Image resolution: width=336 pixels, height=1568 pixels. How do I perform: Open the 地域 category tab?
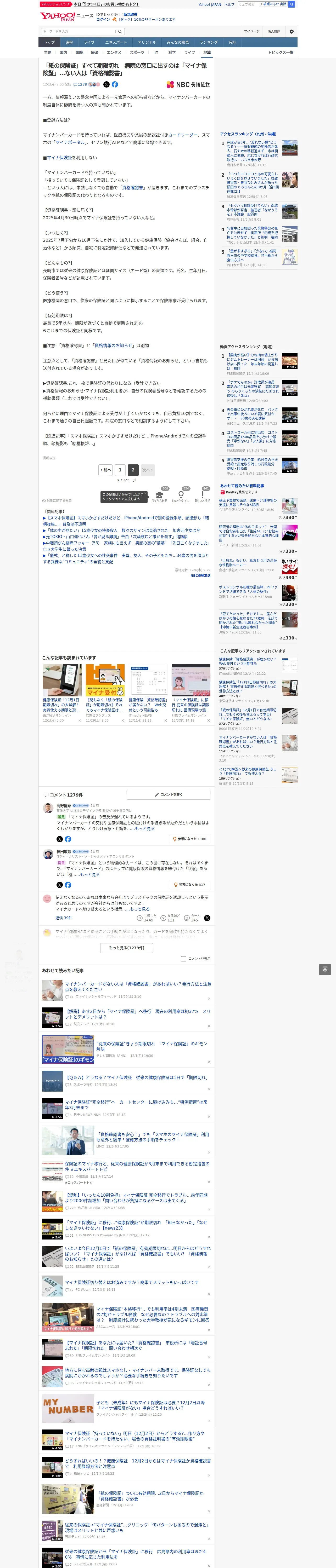pos(207,52)
